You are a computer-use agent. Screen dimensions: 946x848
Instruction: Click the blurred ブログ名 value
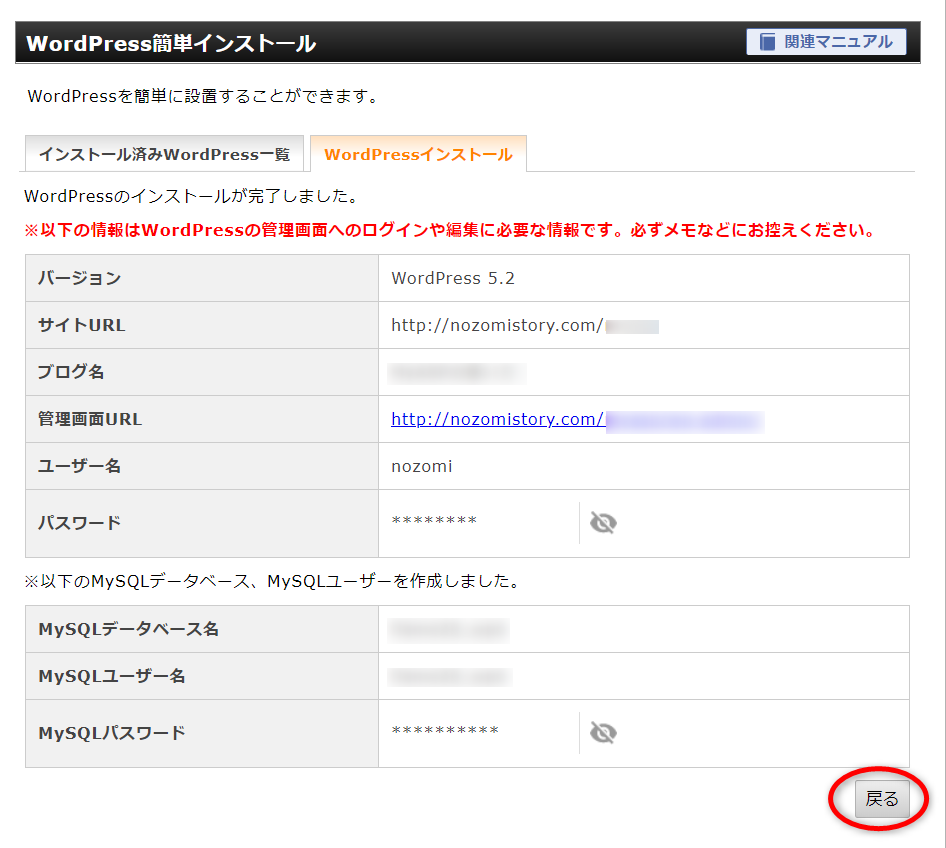(x=457, y=373)
